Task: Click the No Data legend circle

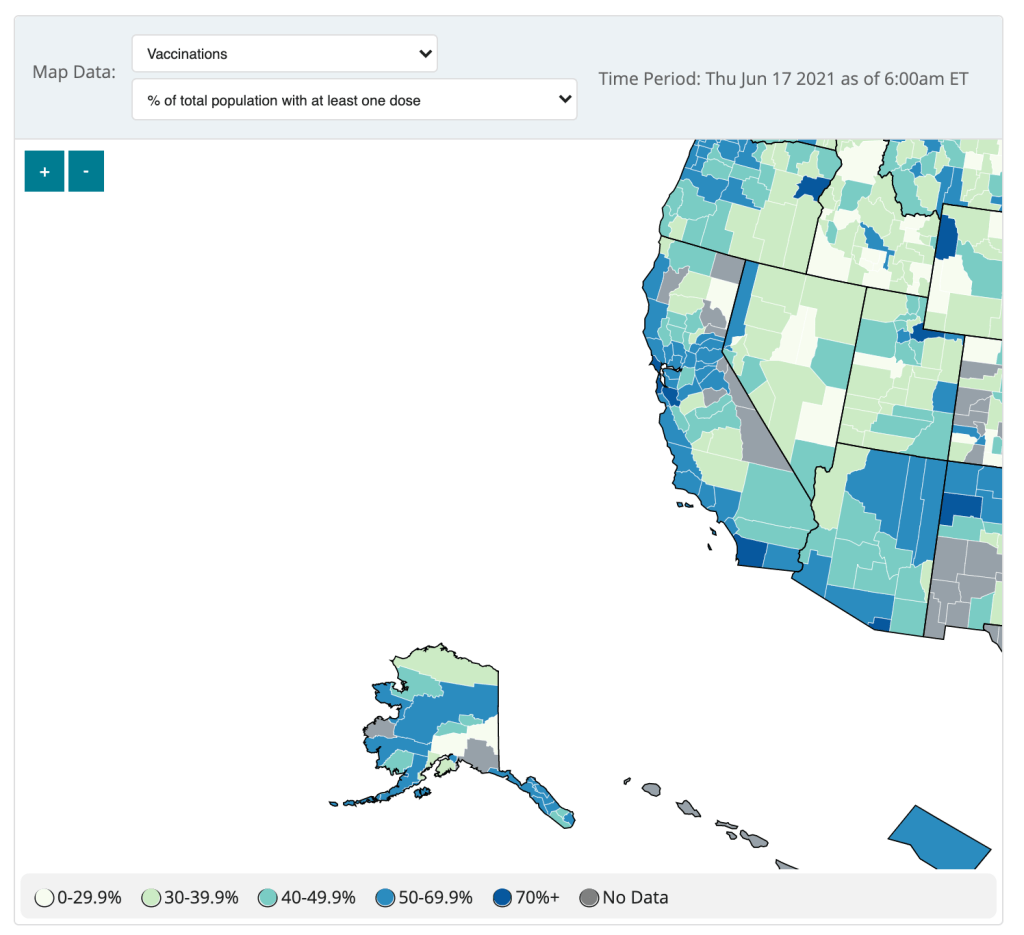Action: (590, 898)
